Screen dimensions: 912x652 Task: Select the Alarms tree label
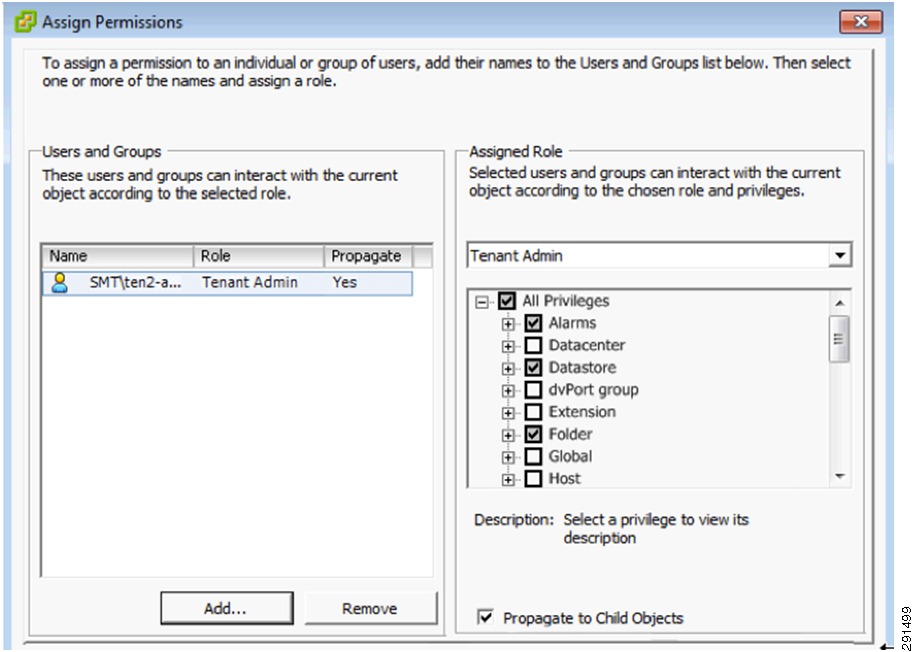(572, 323)
